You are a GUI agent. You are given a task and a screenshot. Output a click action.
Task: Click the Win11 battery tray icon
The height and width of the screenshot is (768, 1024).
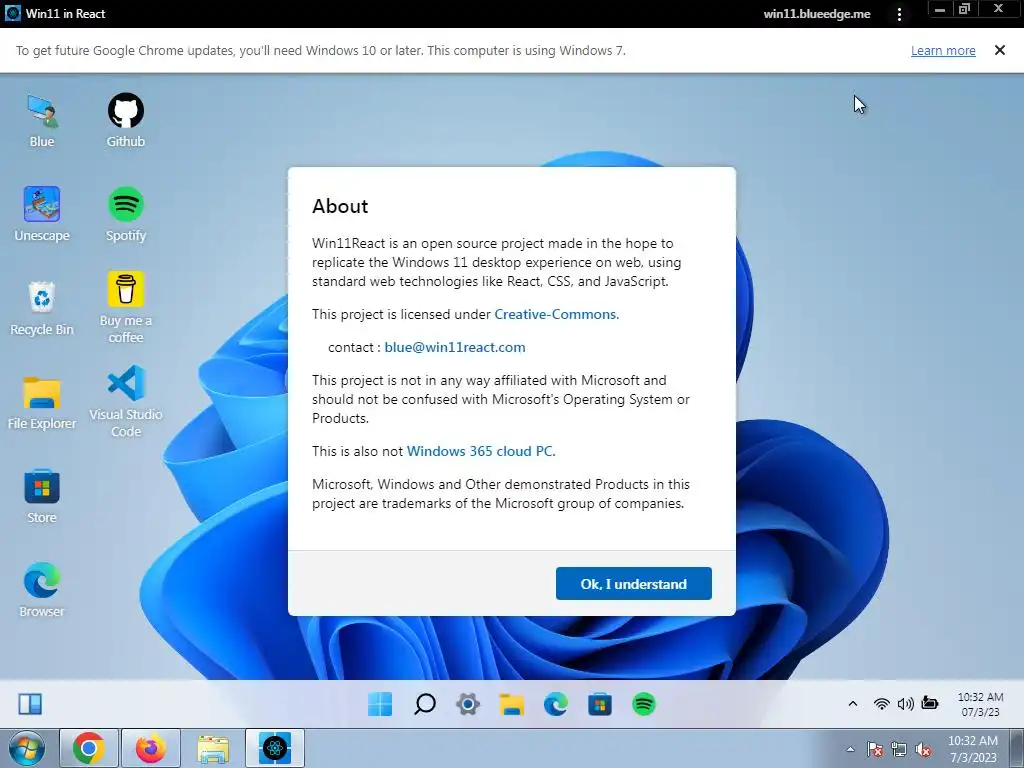coord(929,703)
